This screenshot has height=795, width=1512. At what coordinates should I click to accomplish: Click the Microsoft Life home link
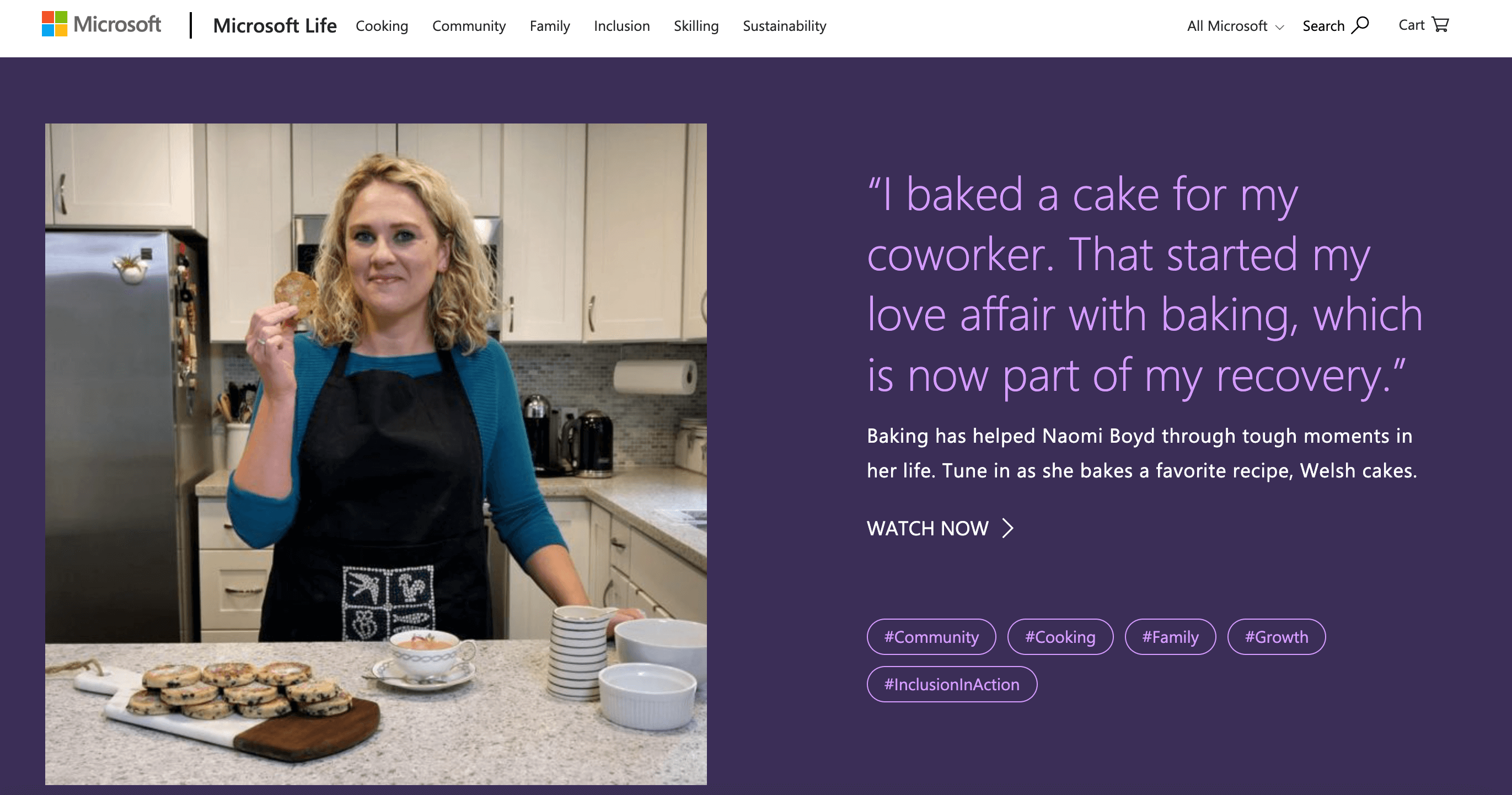click(275, 26)
